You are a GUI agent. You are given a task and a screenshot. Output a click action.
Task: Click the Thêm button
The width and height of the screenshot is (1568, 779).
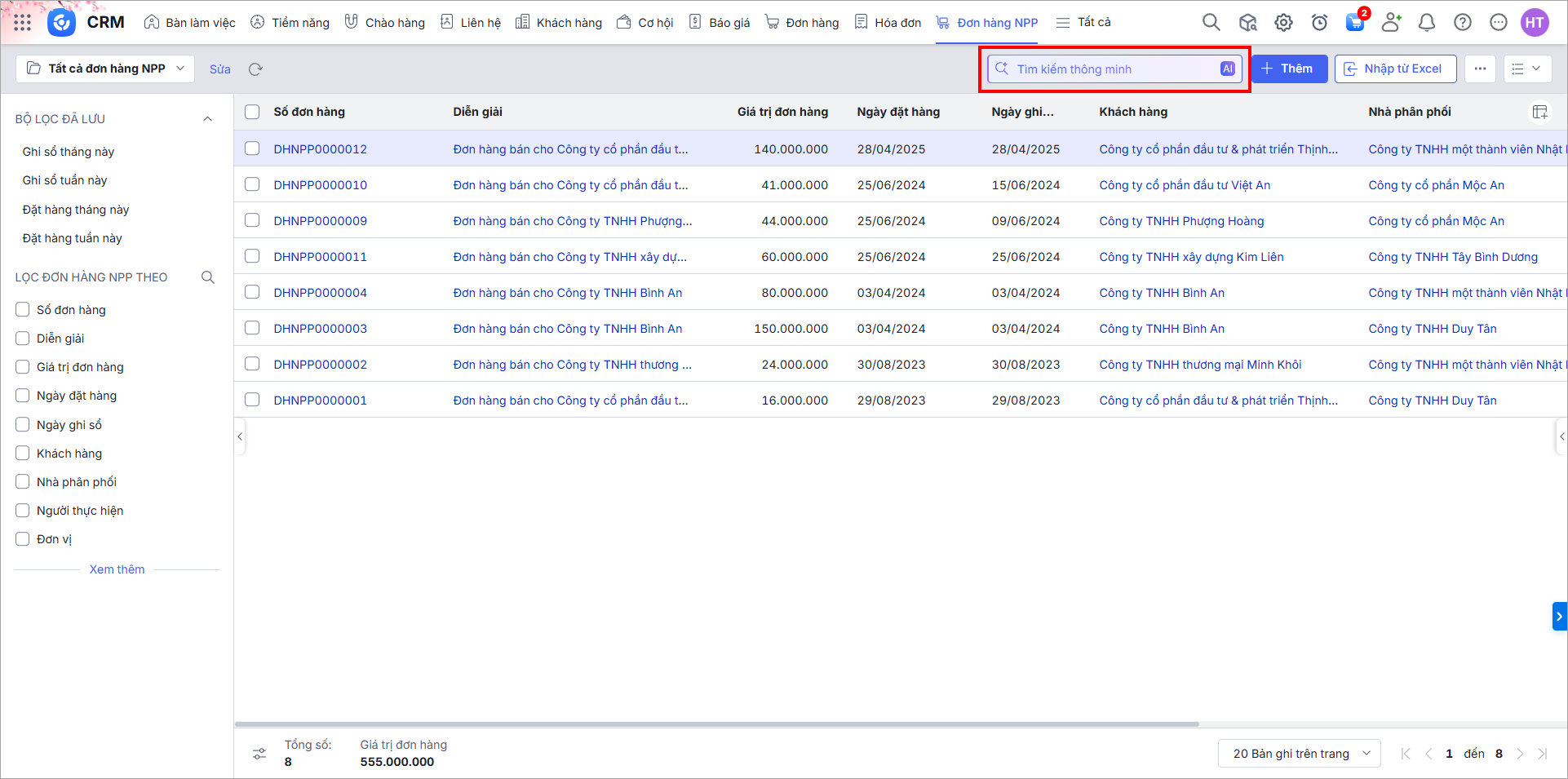[1289, 69]
